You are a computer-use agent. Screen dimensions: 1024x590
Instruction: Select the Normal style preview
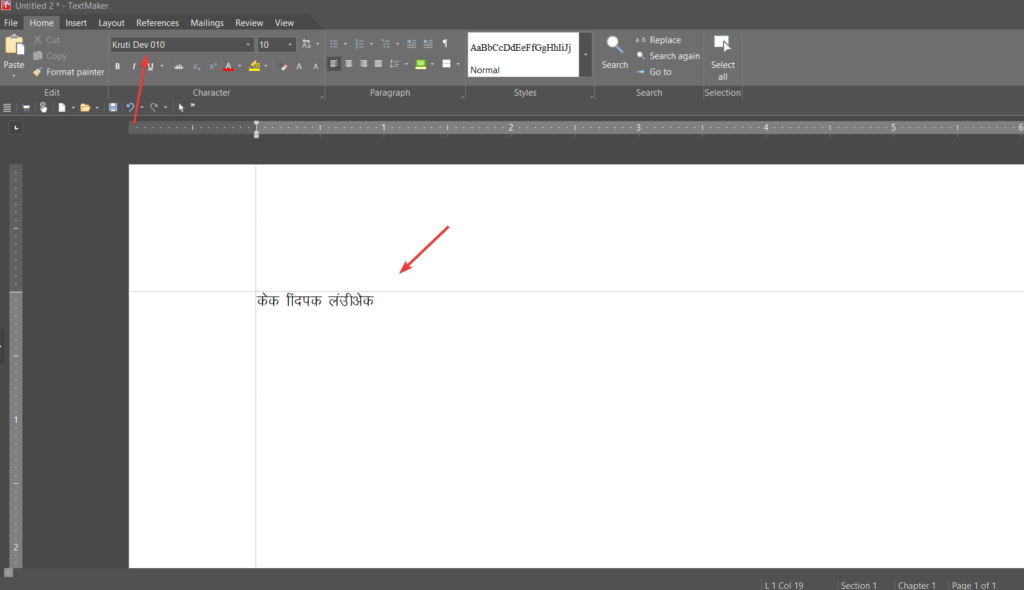523,55
